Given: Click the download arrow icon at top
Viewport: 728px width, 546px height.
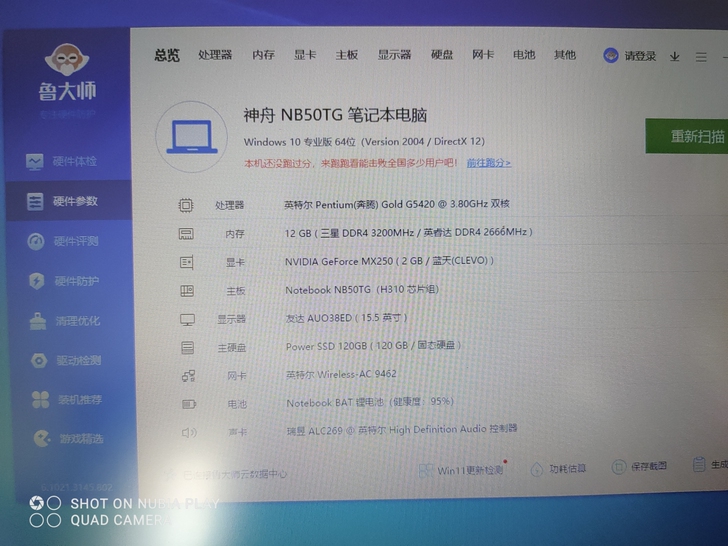Looking at the screenshot, I should click(675, 57).
